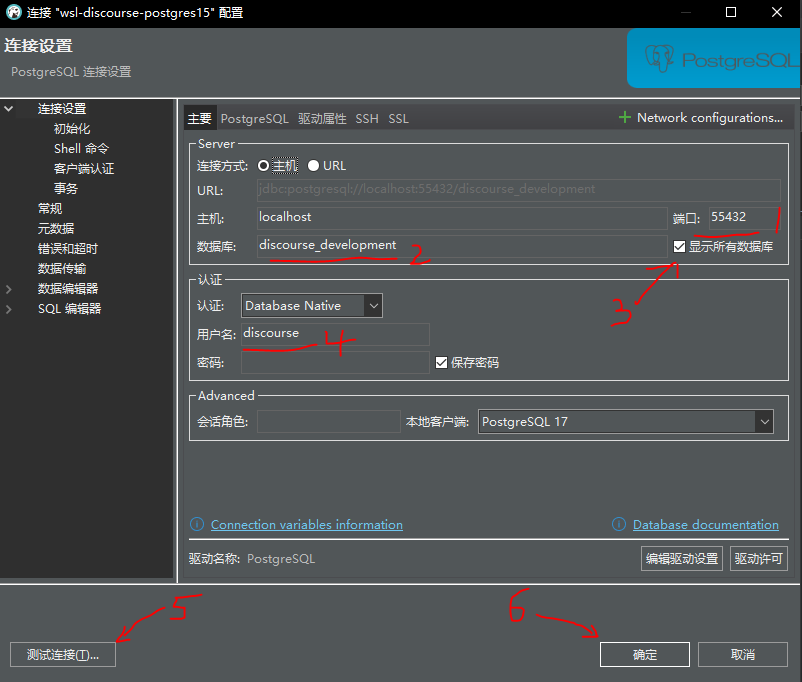Click info icon beside Database documentation

[619, 524]
